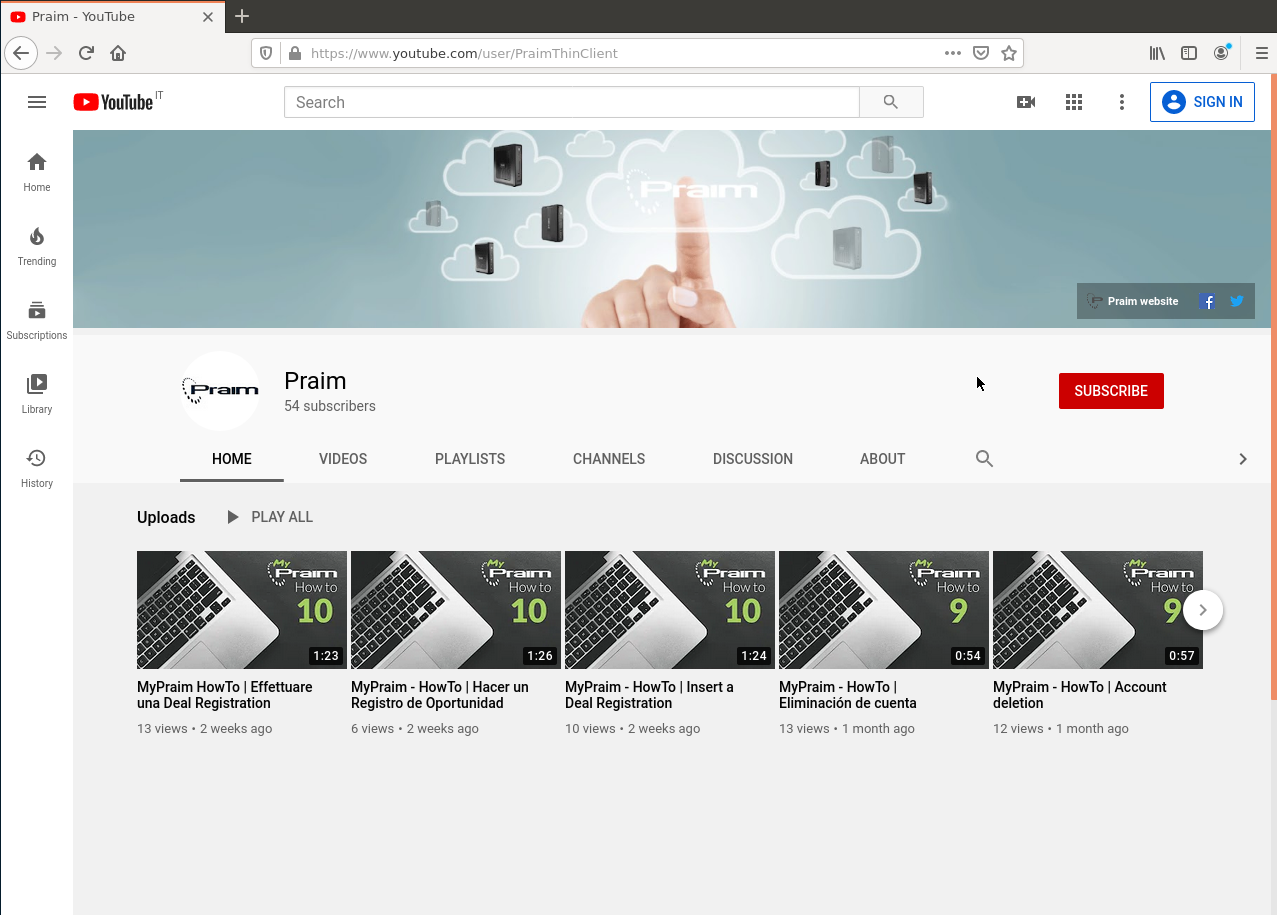Click the '54 subscribers' text
The image size is (1277, 915).
(330, 406)
